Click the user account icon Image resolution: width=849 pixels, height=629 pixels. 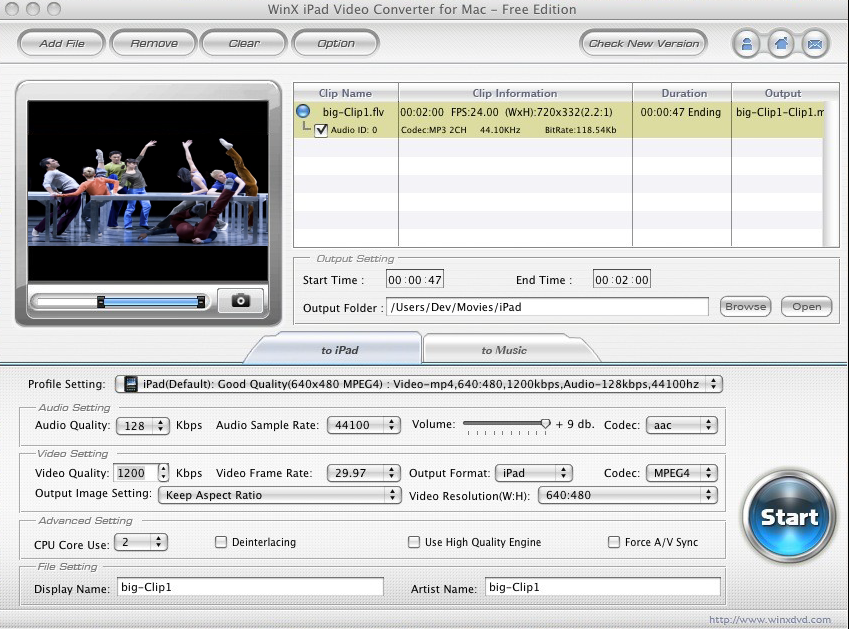[x=747, y=44]
